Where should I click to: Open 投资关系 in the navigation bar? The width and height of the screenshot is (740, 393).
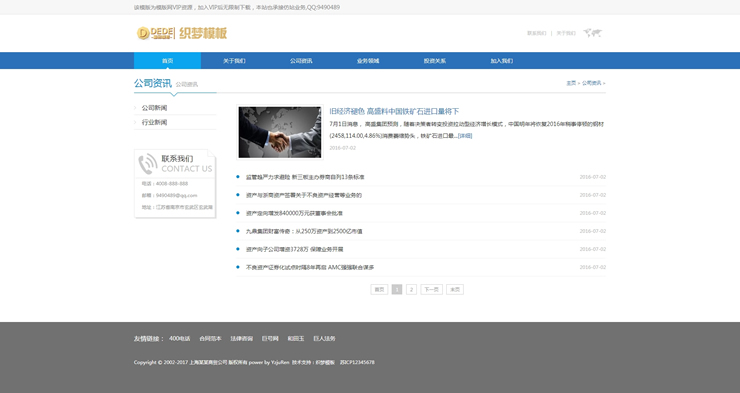435,61
